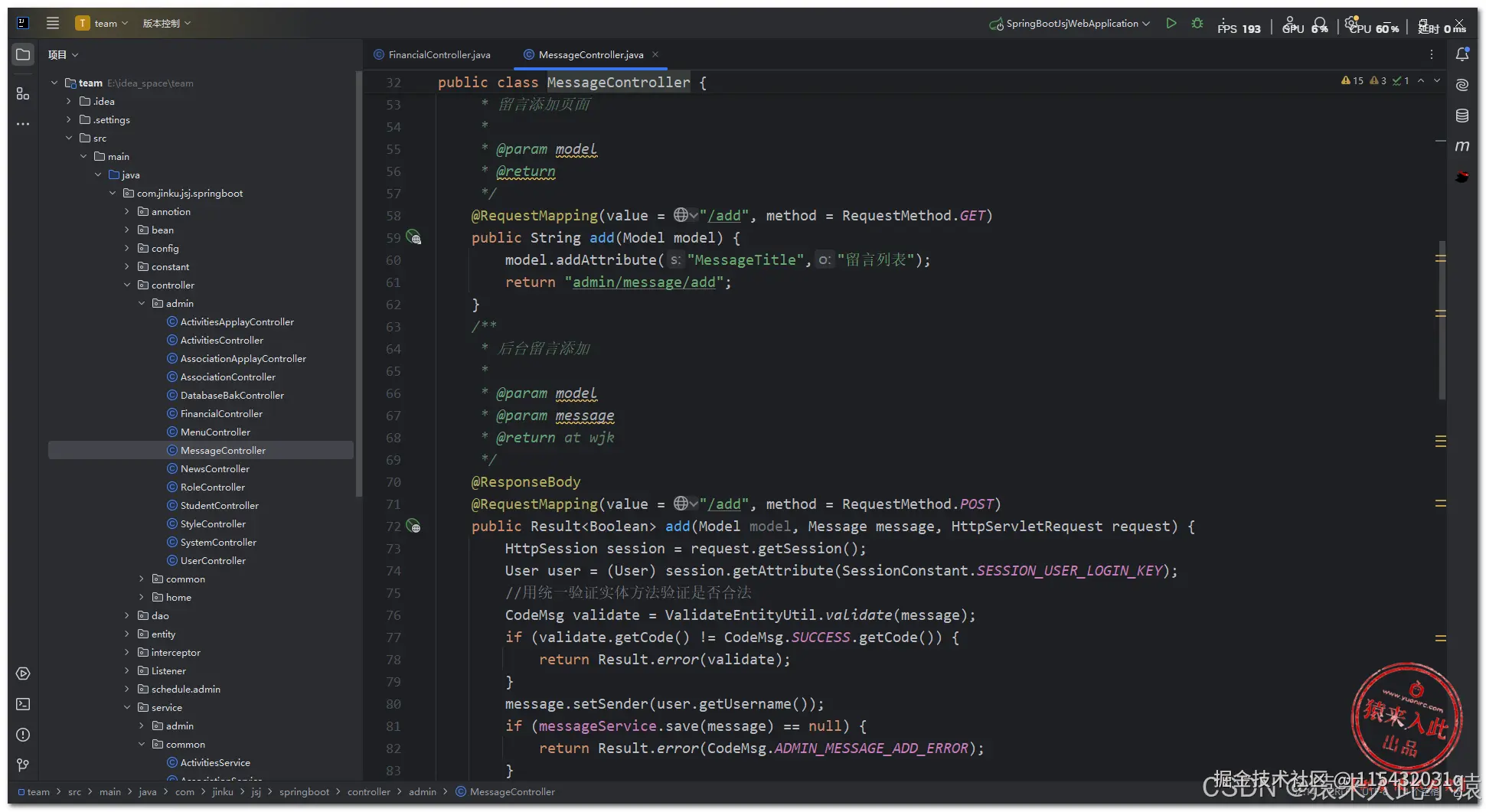Open the Git tool window icon
The width and height of the screenshot is (1486, 812).
pos(23,765)
